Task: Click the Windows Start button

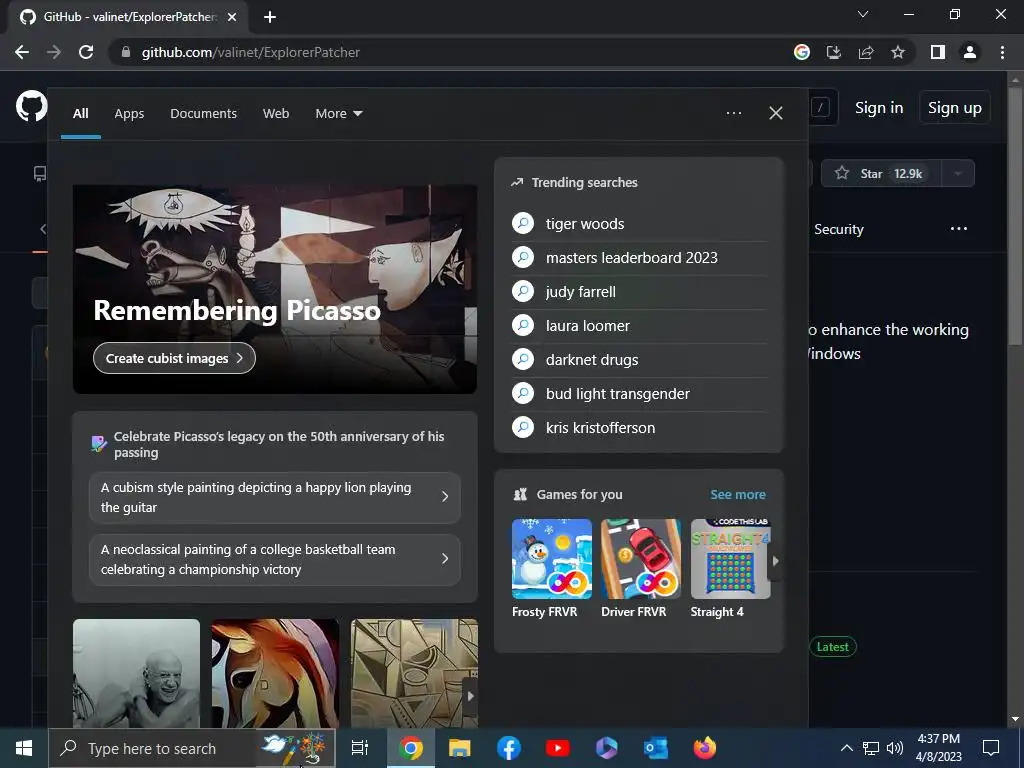Action: tap(24, 748)
